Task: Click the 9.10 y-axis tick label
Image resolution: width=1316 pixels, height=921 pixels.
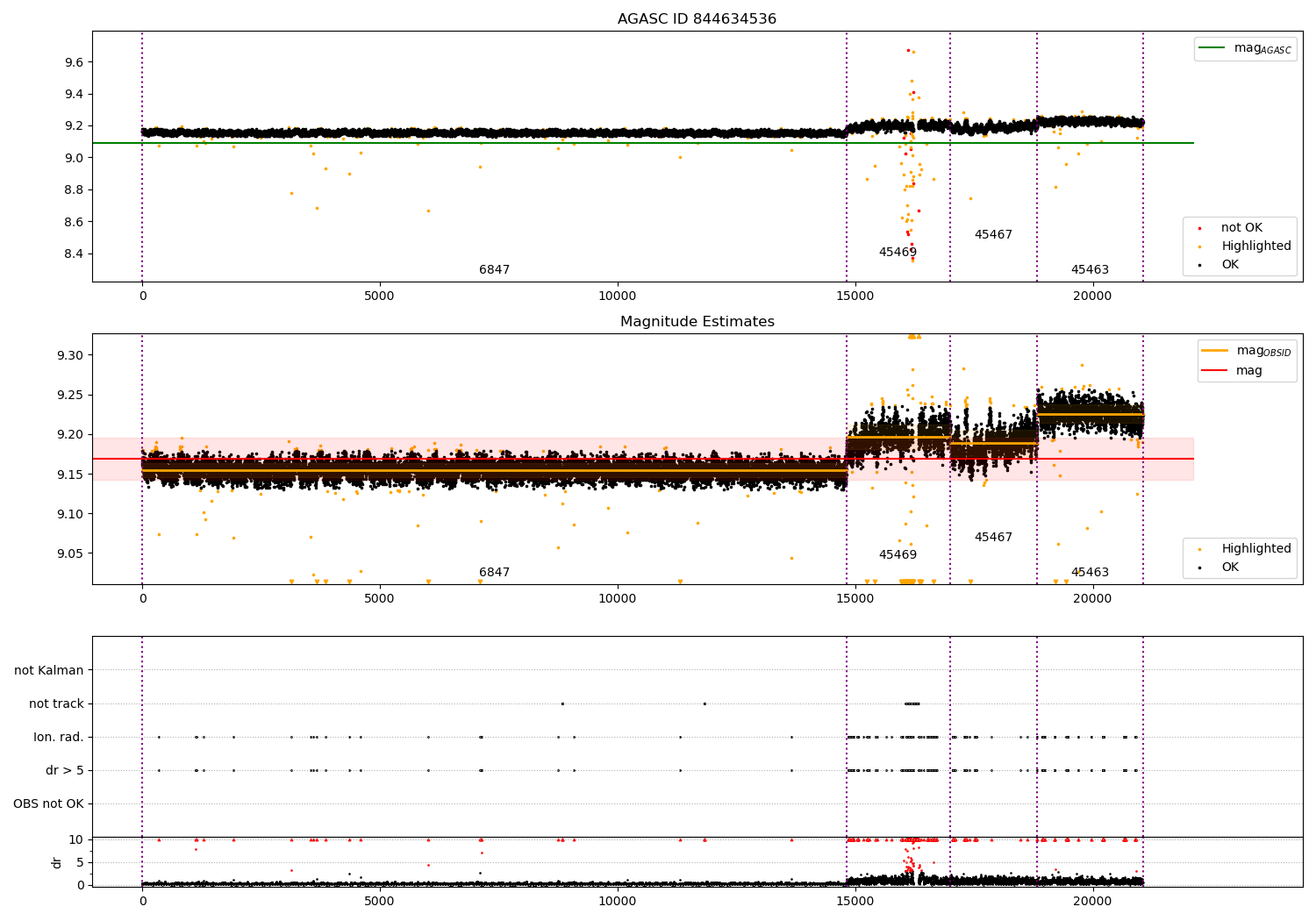Action: tap(70, 514)
